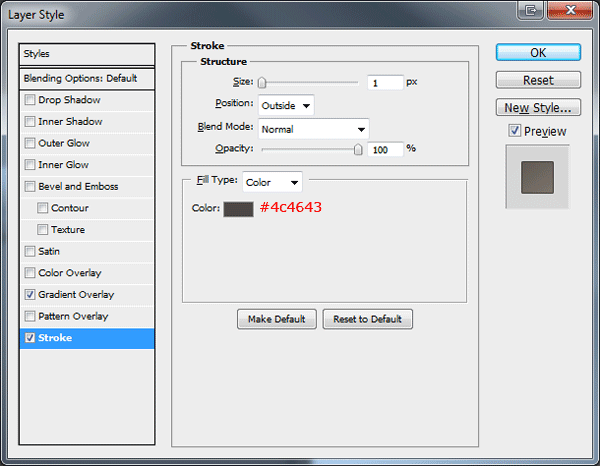Click the OK button
This screenshot has width=600, height=466.
coord(538,52)
